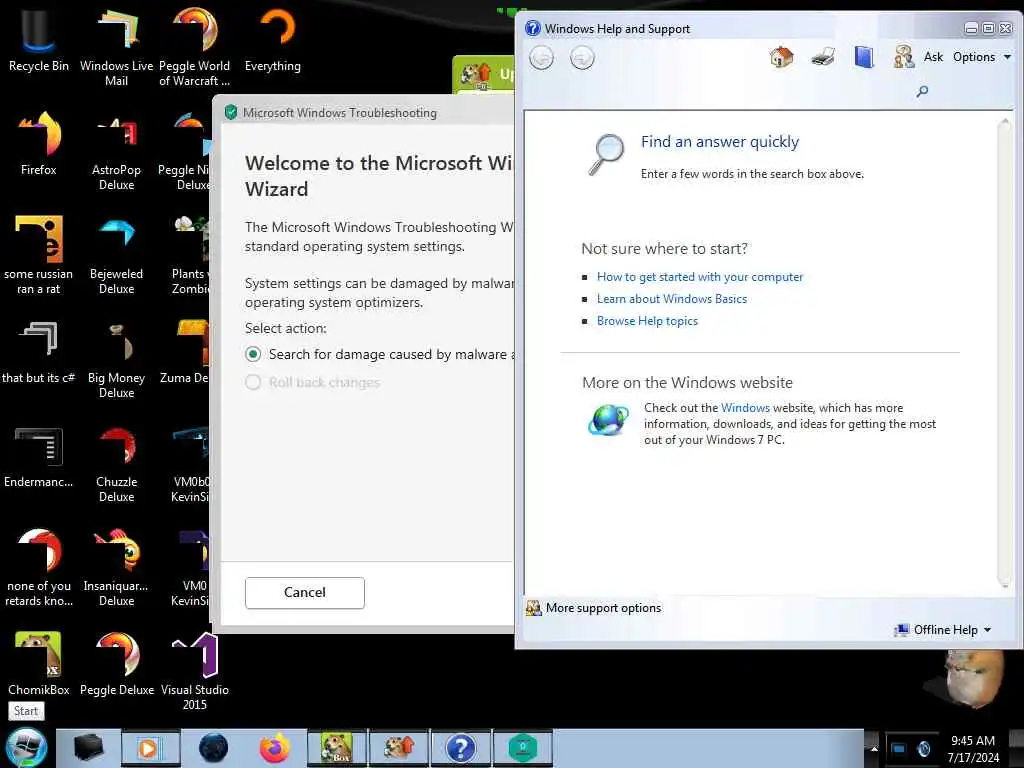Open Chuzzle Deluxe desktop icon
Viewport: 1024px width, 768px height.
(116, 465)
